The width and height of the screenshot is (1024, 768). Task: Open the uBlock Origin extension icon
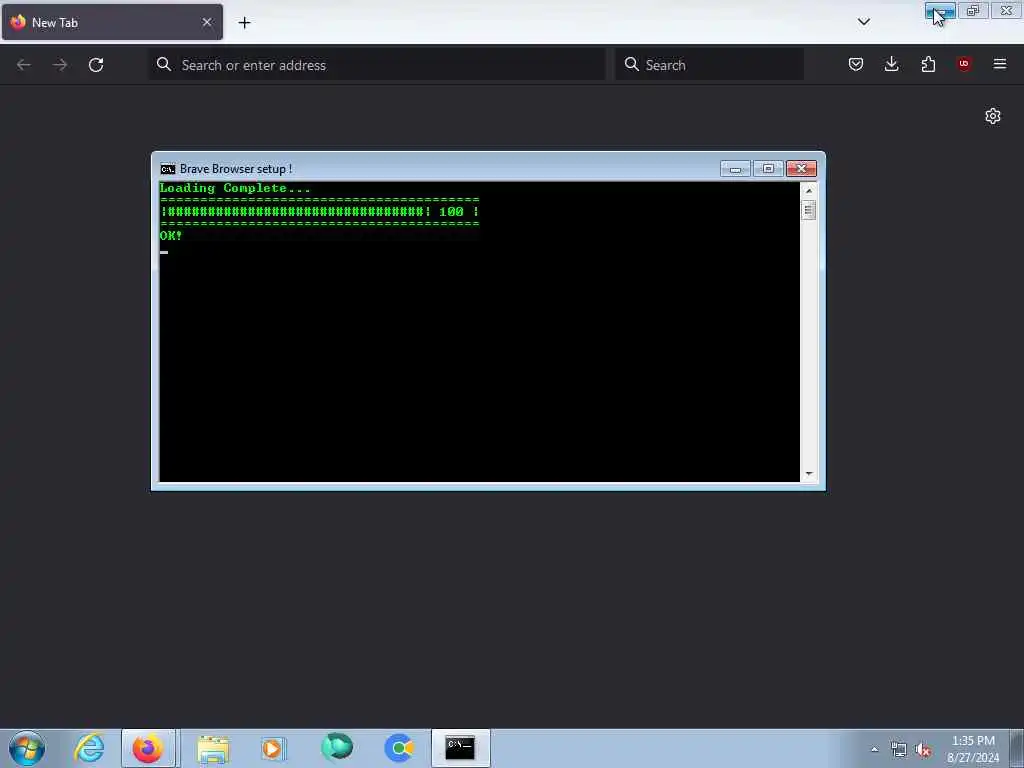tap(964, 64)
